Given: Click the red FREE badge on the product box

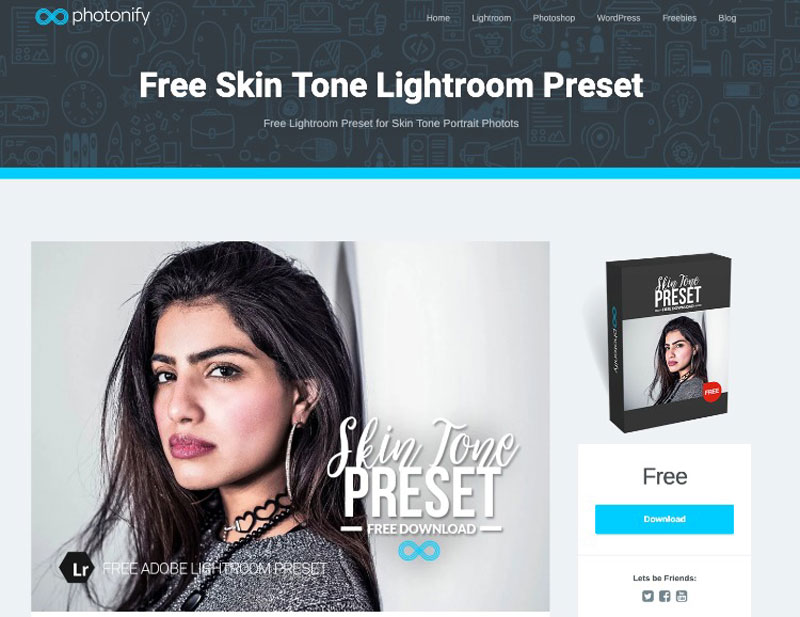Looking at the screenshot, I should pyautogui.click(x=711, y=391).
